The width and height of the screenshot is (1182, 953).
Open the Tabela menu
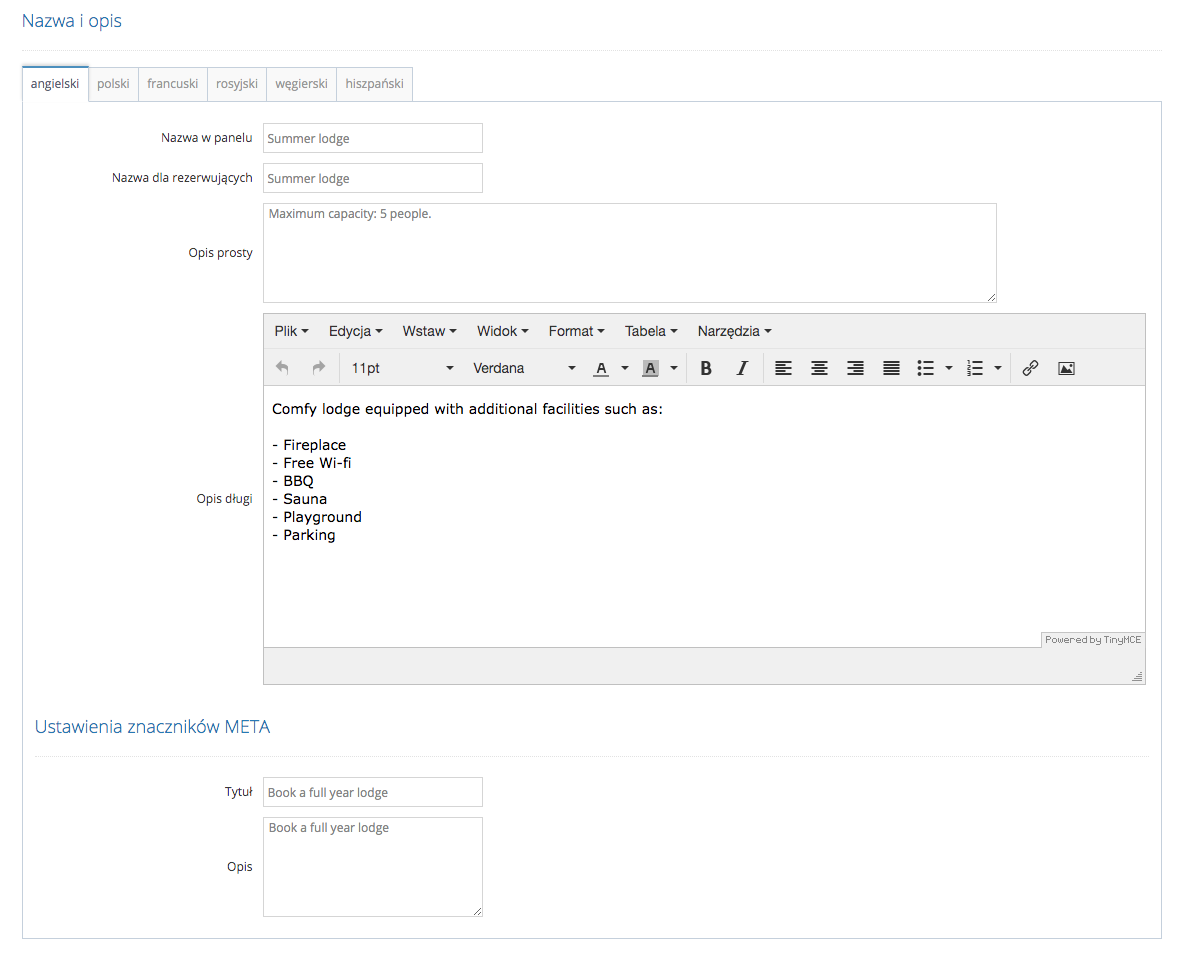[651, 331]
